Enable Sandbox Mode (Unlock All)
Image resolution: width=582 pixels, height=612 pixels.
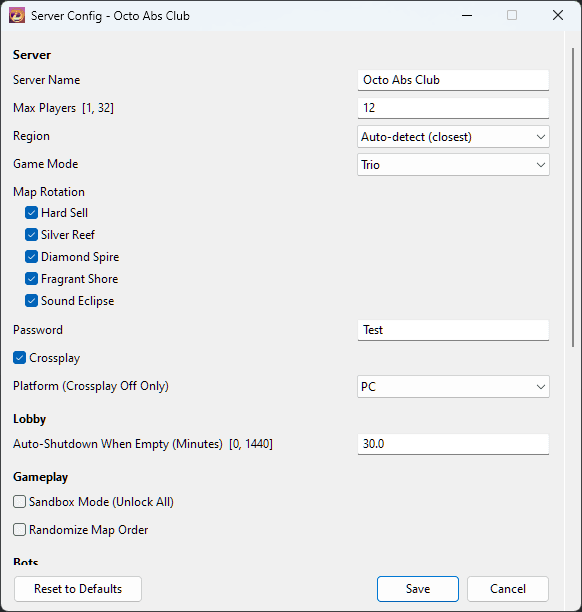(20, 502)
